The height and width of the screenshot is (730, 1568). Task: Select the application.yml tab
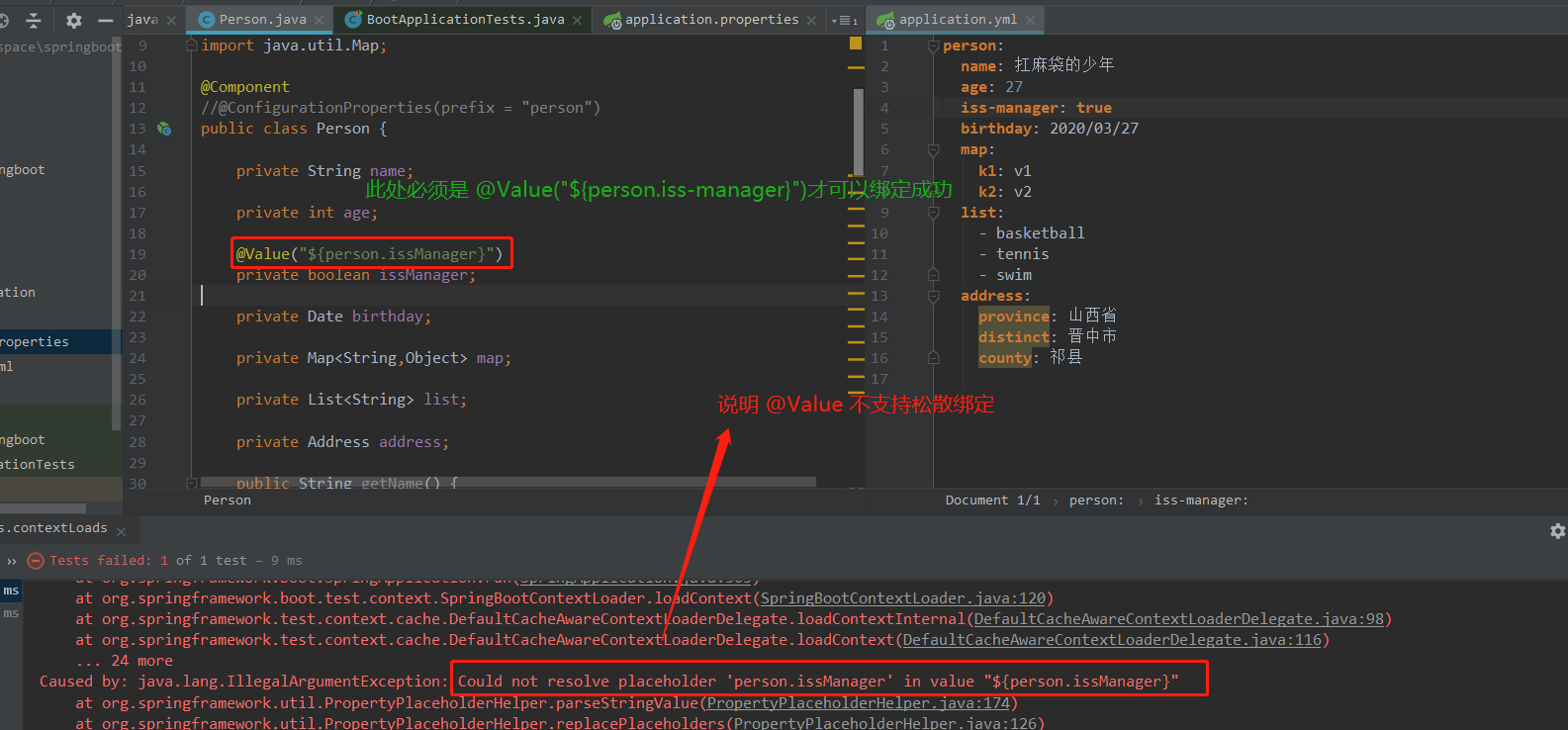pos(957,19)
